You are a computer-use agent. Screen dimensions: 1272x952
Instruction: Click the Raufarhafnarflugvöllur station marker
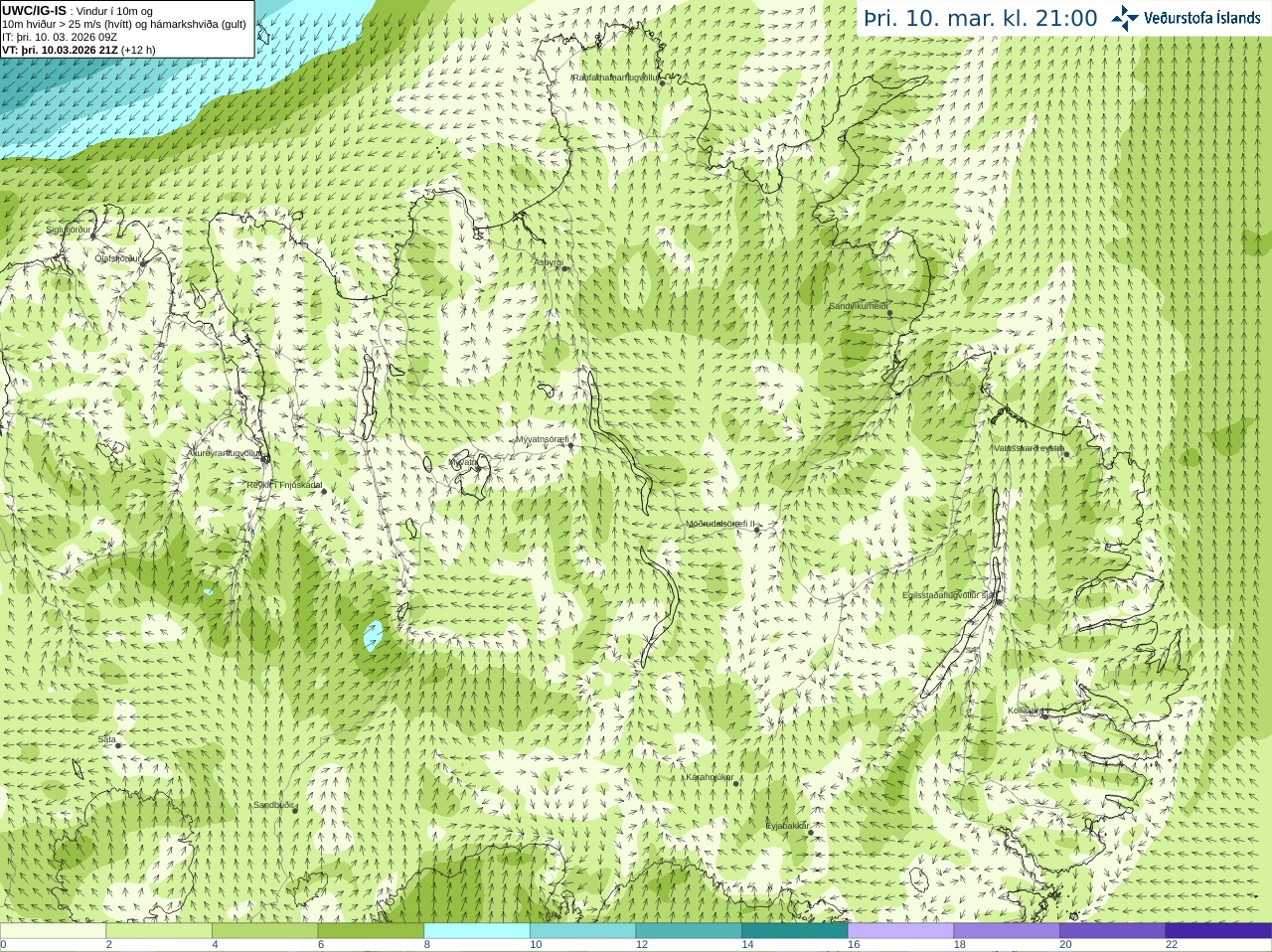pyautogui.click(x=663, y=82)
